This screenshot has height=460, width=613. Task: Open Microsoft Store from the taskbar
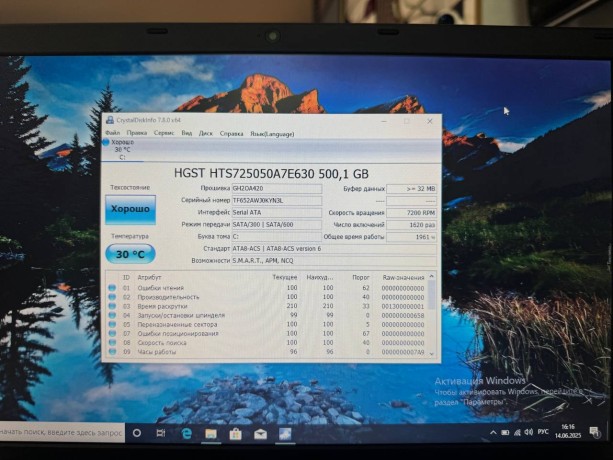235,434
